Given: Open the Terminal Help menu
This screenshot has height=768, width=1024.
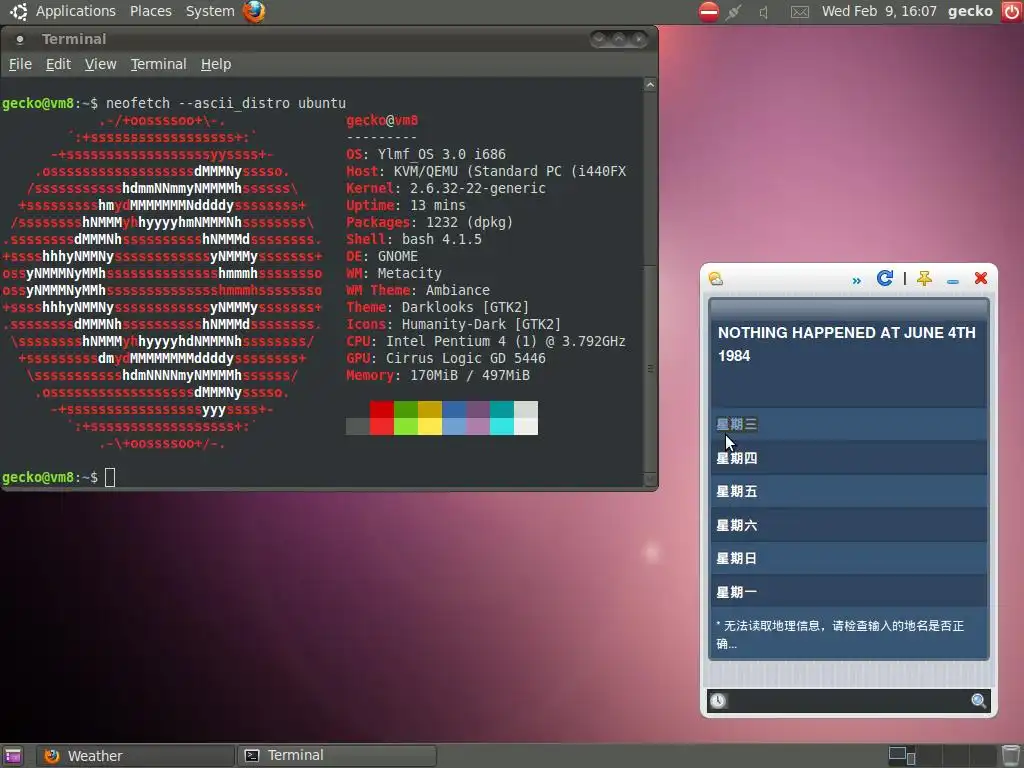Looking at the screenshot, I should coord(216,64).
